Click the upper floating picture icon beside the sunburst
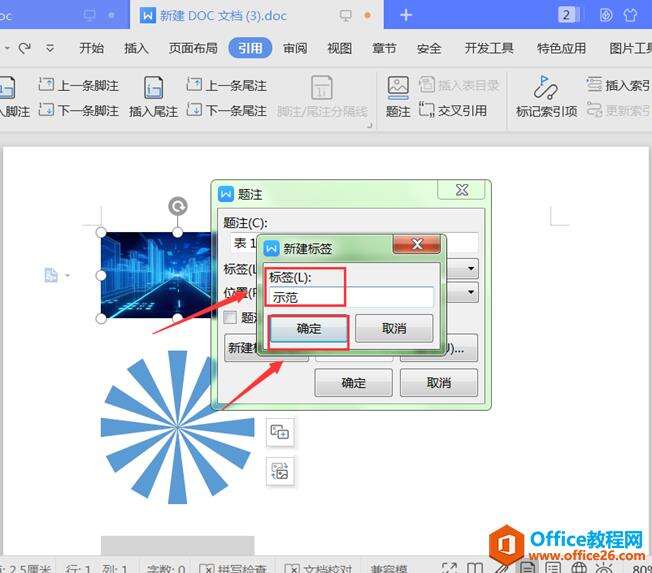Viewport: 652px width, 573px height. (x=280, y=432)
